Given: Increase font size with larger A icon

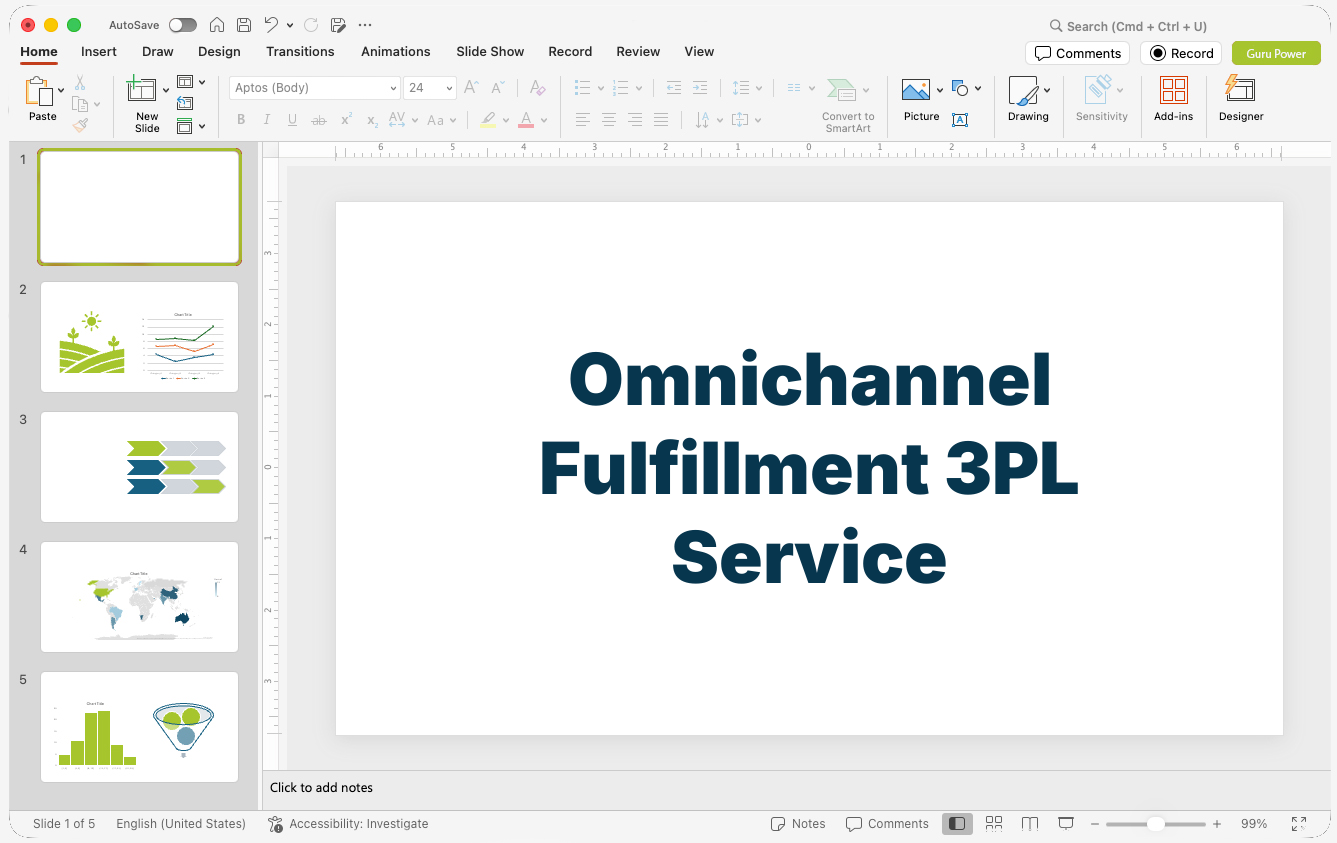Looking at the screenshot, I should click(472, 88).
